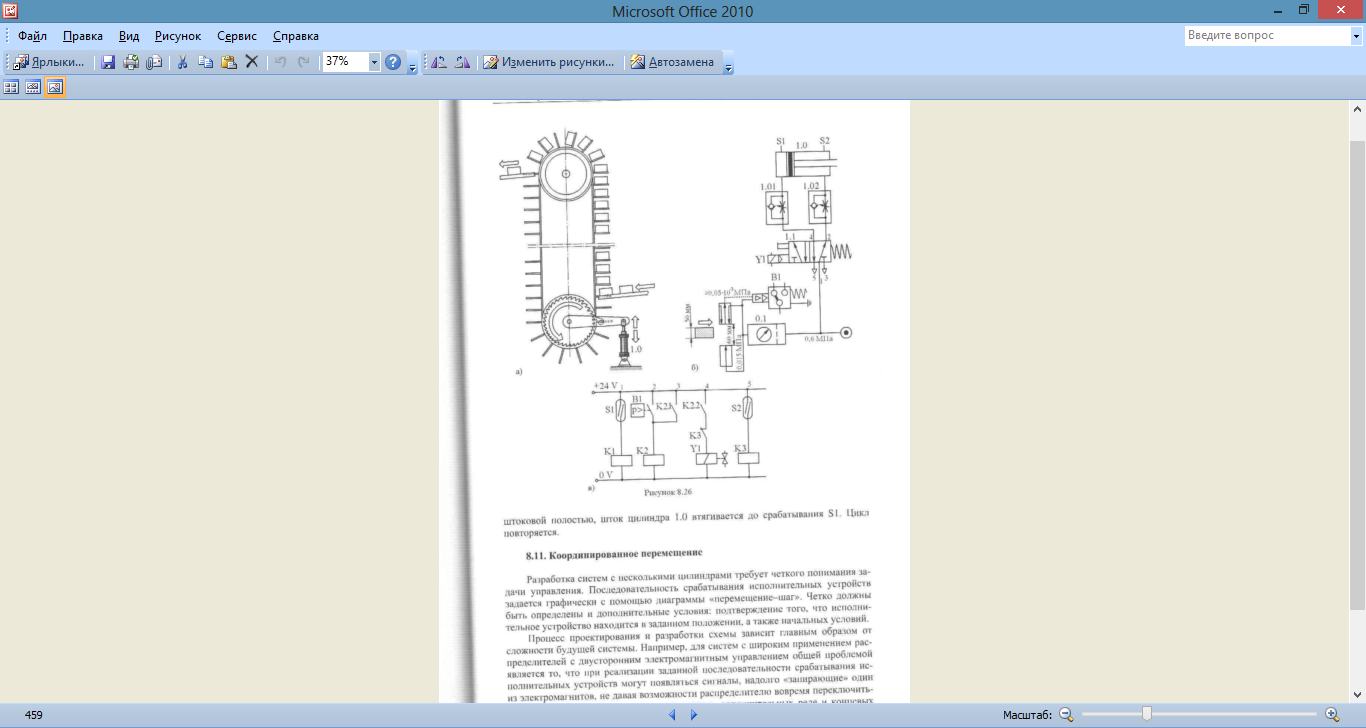Save the picture with the floppy disk icon
This screenshot has width=1366, height=728.
pos(109,62)
